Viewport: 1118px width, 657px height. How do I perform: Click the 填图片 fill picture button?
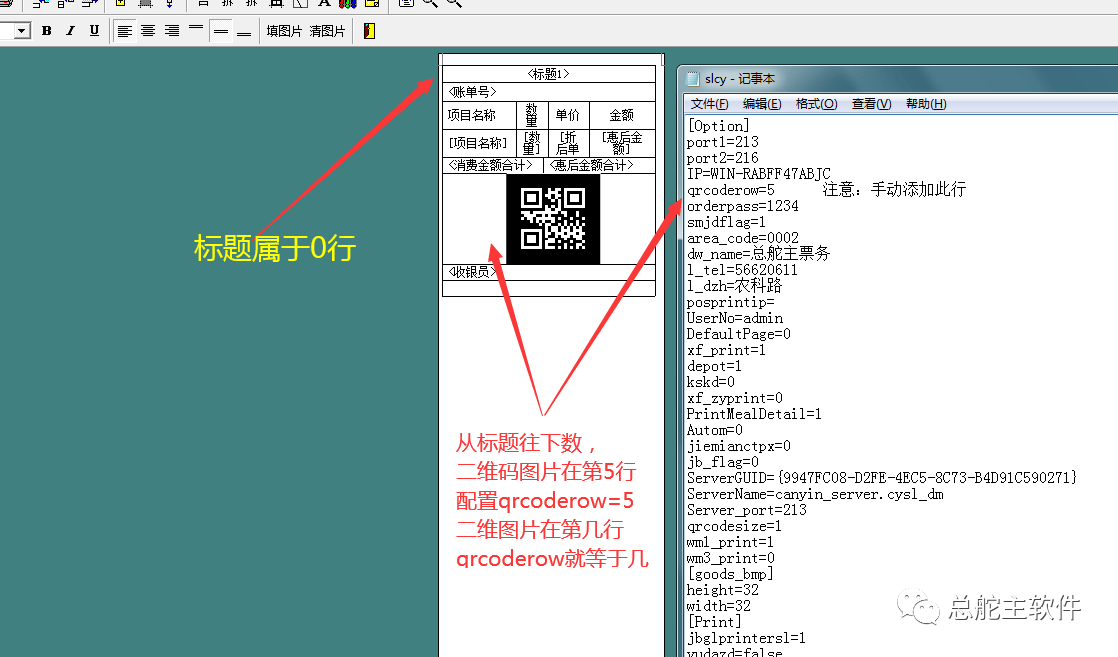point(284,31)
